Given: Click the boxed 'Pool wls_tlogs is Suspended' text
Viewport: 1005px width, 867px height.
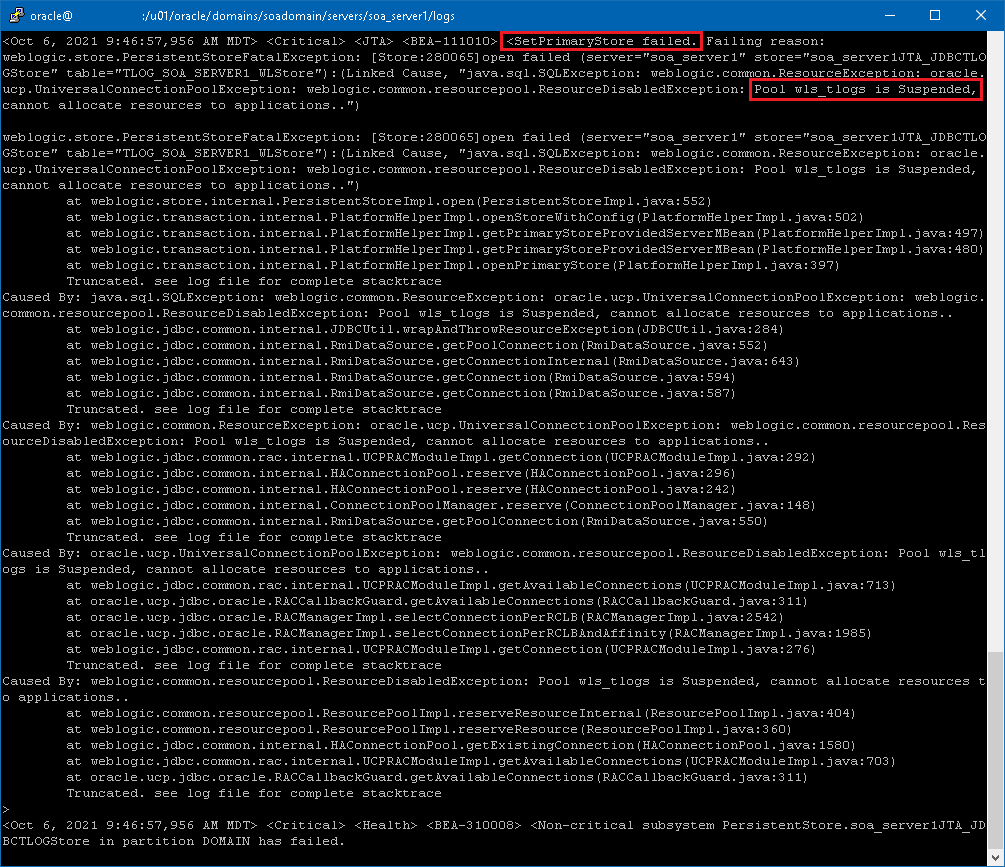Looking at the screenshot, I should pyautogui.click(x=866, y=89).
